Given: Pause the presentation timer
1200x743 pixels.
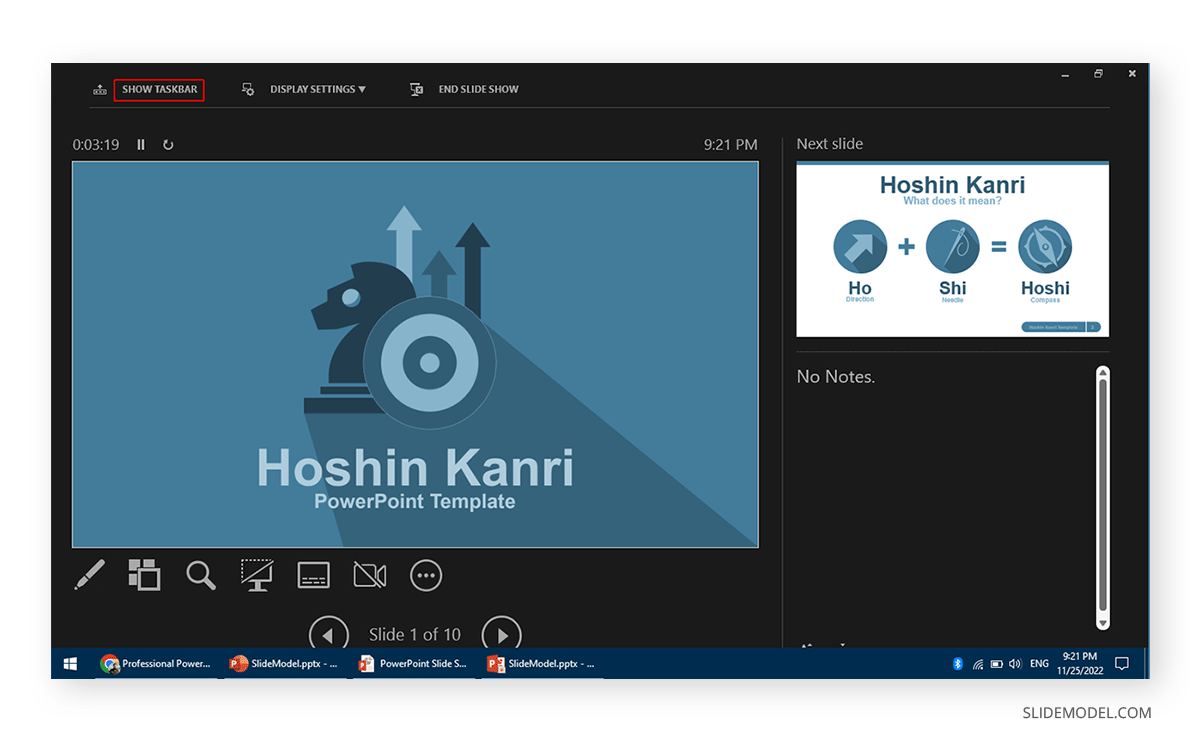Looking at the screenshot, I should [141, 145].
